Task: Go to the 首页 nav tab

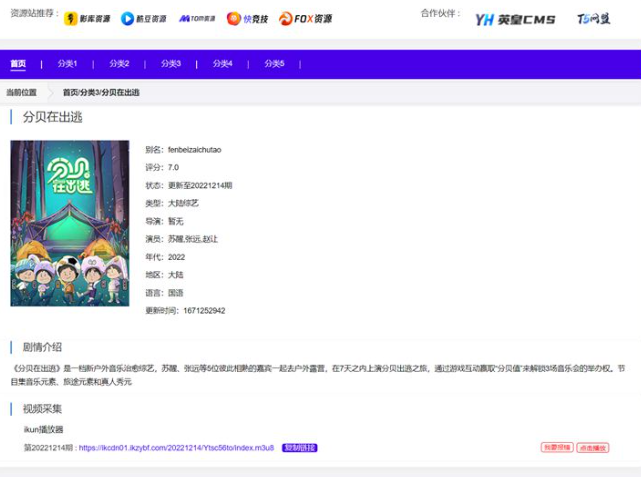Action: (x=18, y=64)
